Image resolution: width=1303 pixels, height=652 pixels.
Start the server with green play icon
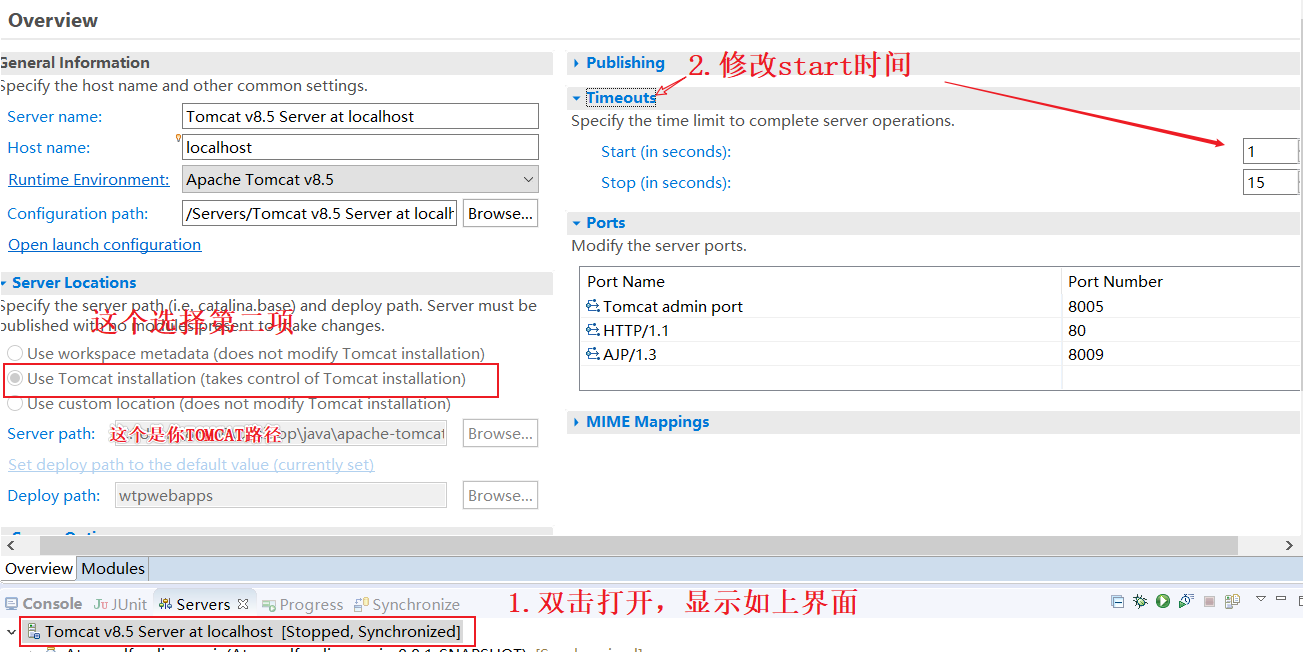coord(1163,602)
